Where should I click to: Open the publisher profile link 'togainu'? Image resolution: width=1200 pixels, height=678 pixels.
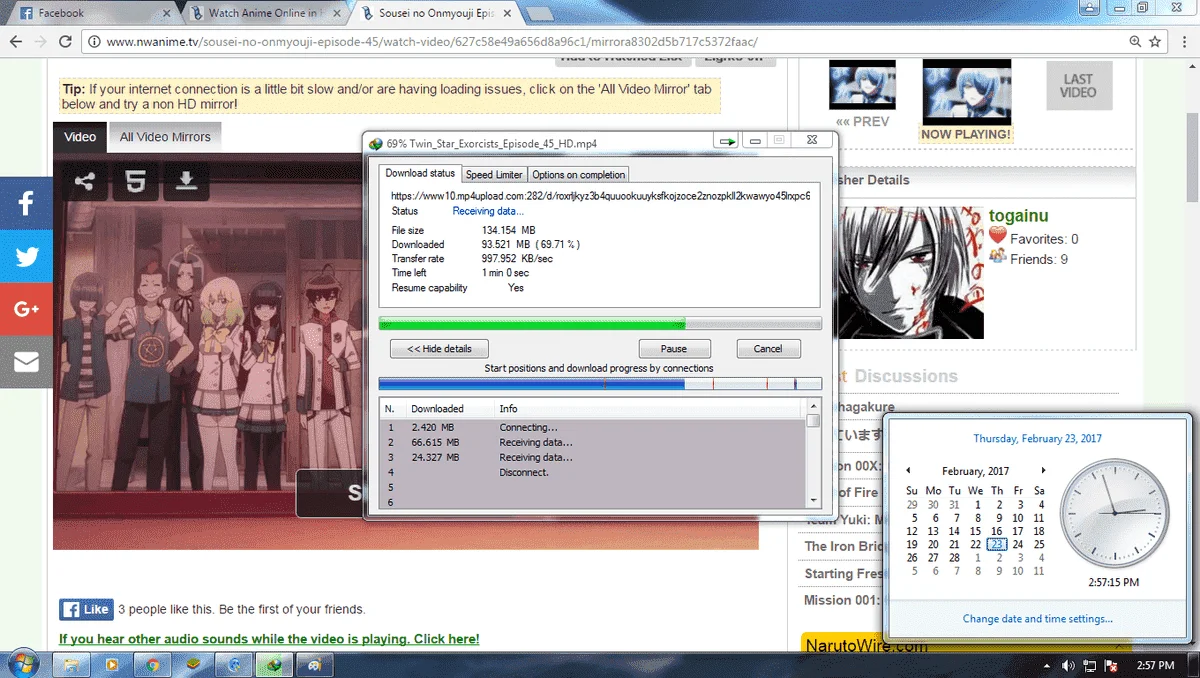click(1019, 216)
